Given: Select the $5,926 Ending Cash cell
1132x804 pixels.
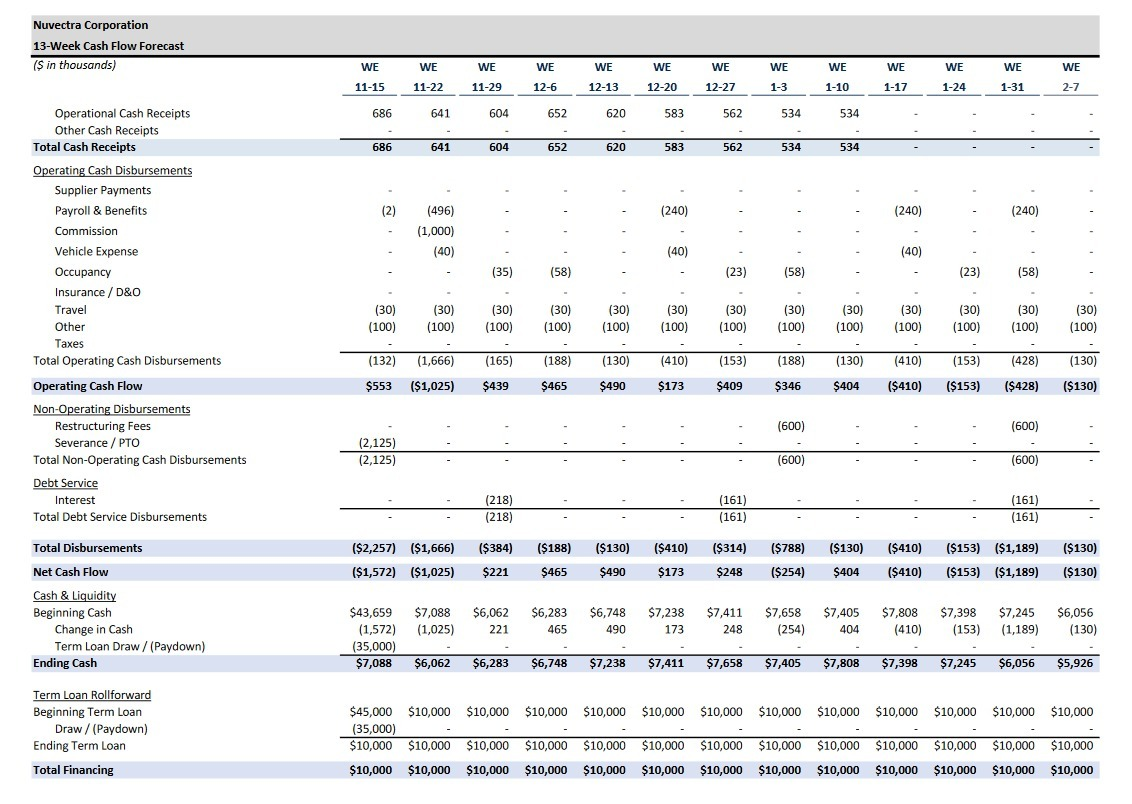Looking at the screenshot, I should pyautogui.click(x=1075, y=663).
